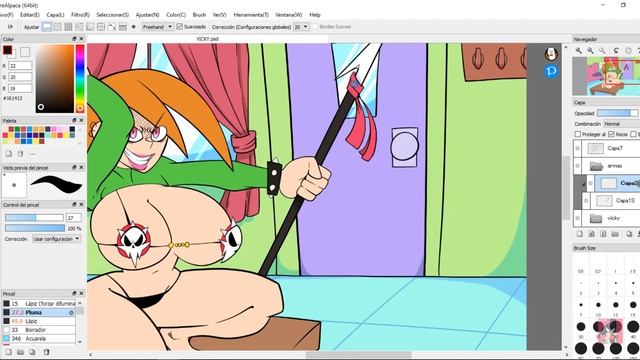
Task: Open the Capa menu
Action: coord(56,15)
